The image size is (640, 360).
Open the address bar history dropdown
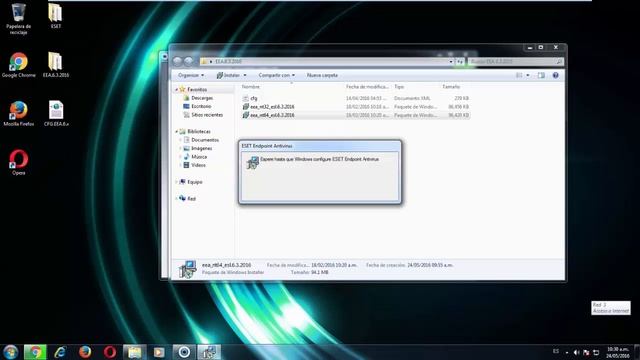tap(451, 62)
